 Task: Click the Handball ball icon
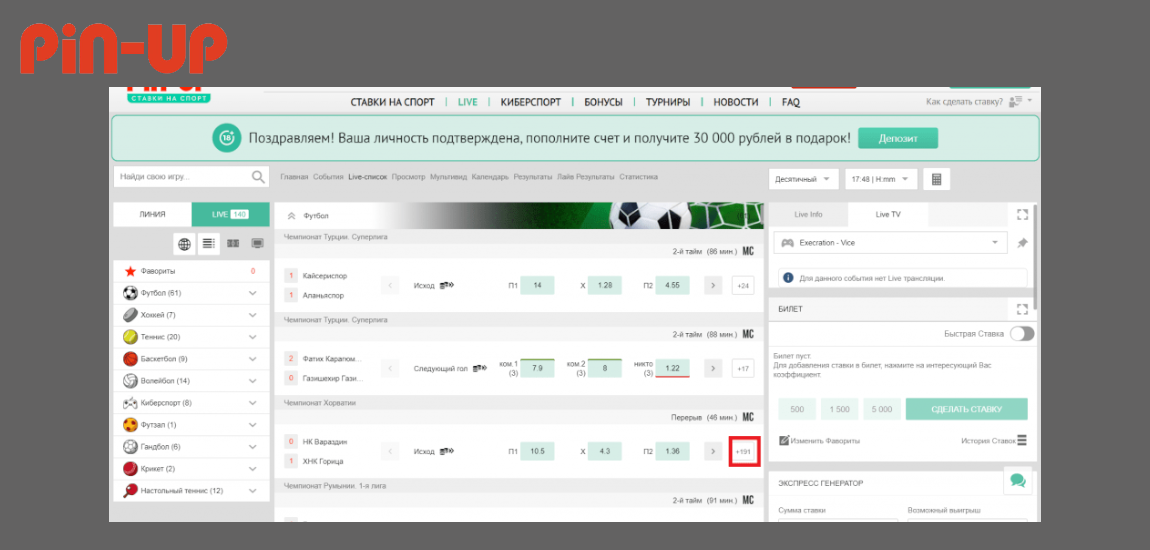click(130, 447)
